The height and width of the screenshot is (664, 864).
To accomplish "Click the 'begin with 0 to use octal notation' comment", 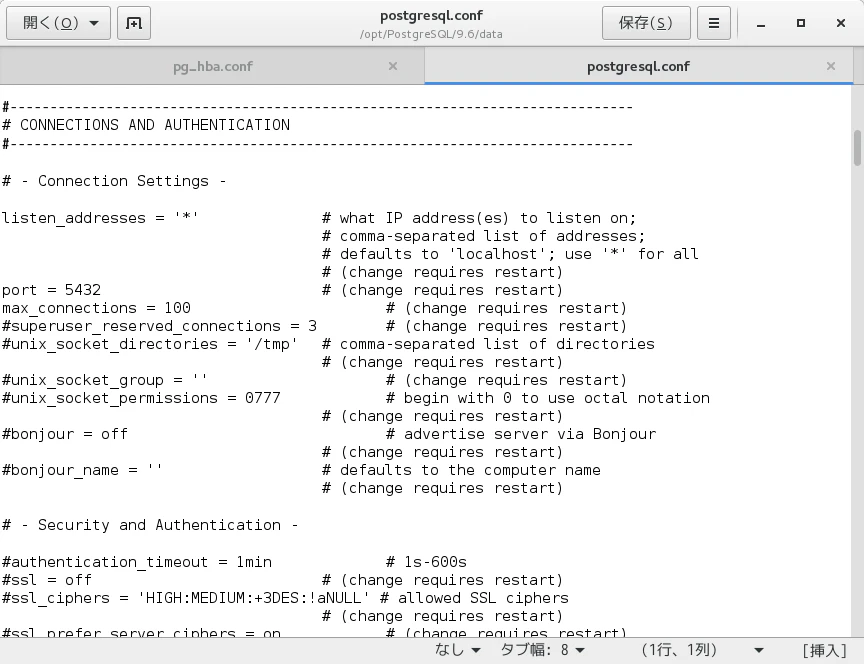I will [x=548, y=398].
